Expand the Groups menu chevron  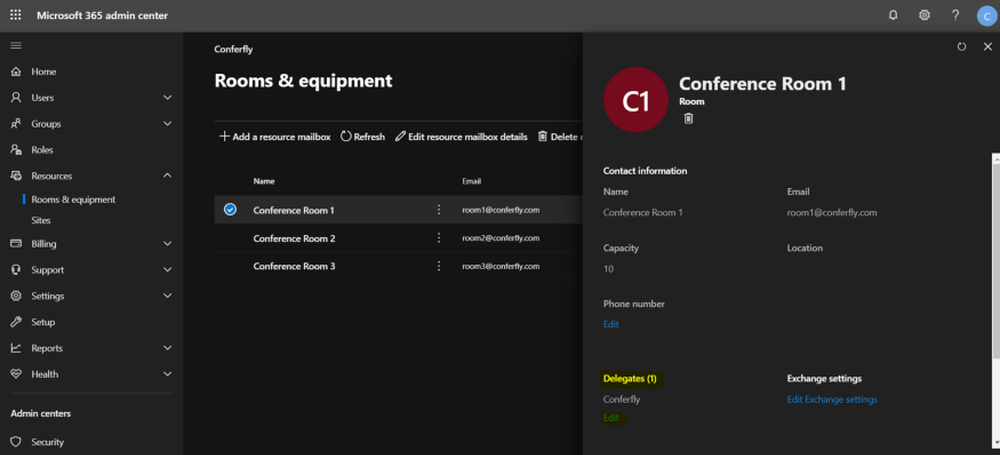click(167, 124)
